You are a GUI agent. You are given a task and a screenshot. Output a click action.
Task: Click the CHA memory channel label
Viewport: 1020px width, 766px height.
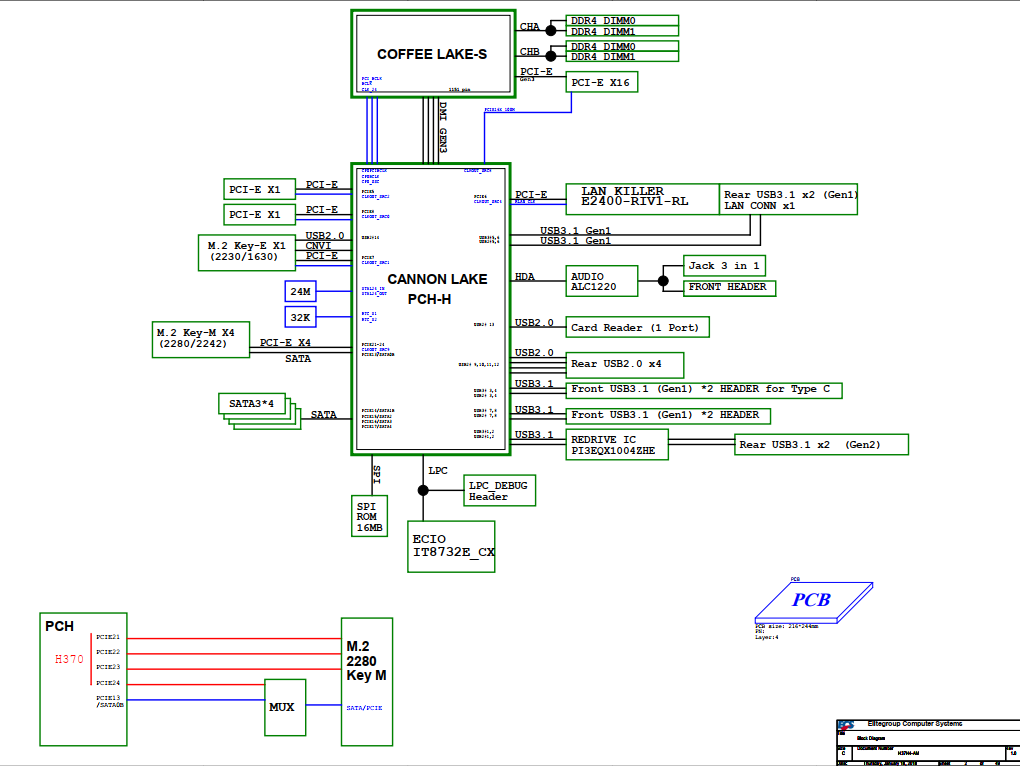[530, 27]
